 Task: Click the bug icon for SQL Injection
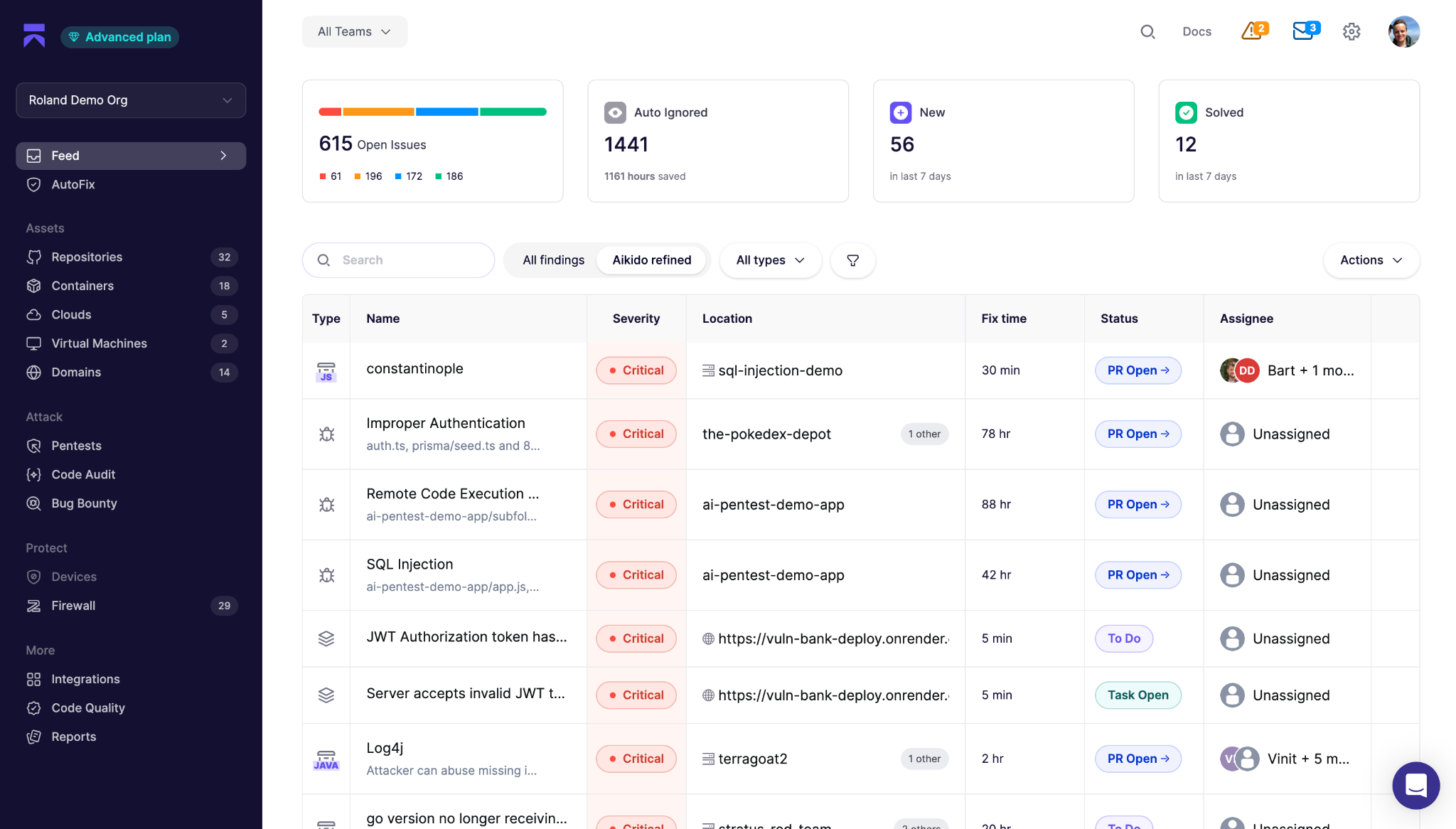[326, 574]
